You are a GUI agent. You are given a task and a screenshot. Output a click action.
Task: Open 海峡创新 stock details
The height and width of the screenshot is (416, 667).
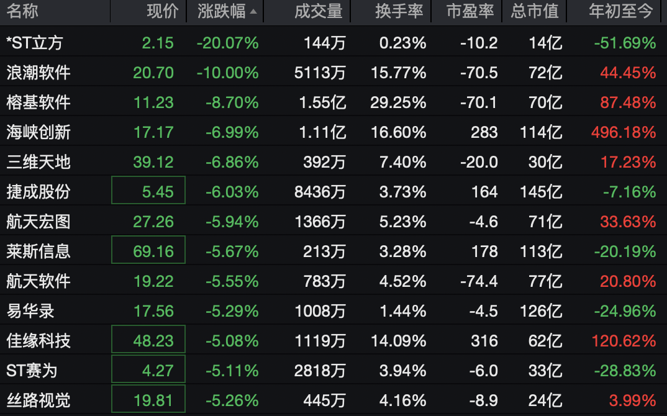(x=38, y=132)
